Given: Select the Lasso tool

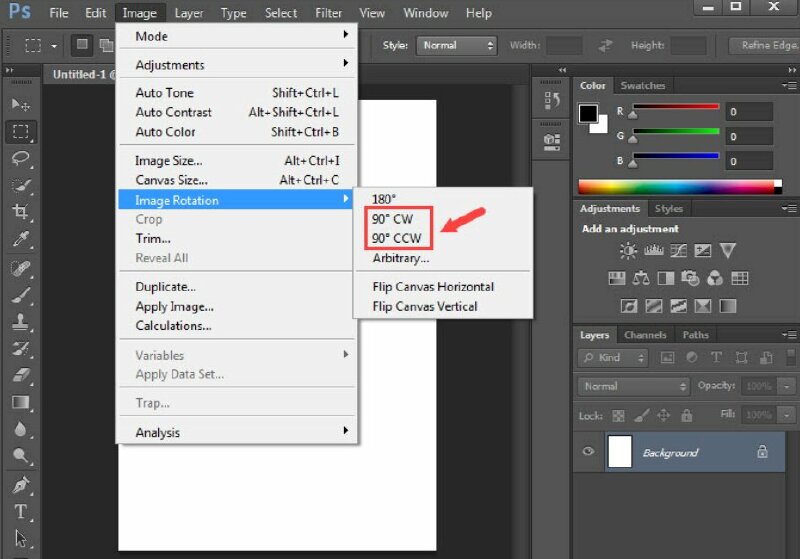Looking at the screenshot, I should pos(20,159).
